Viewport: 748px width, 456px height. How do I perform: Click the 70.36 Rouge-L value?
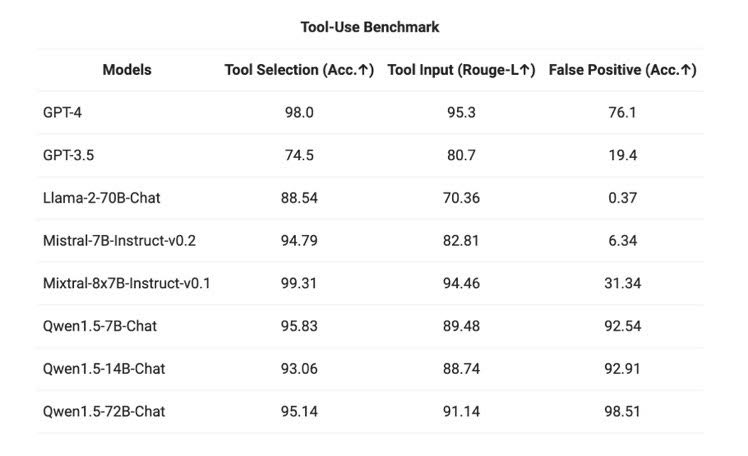point(461,198)
